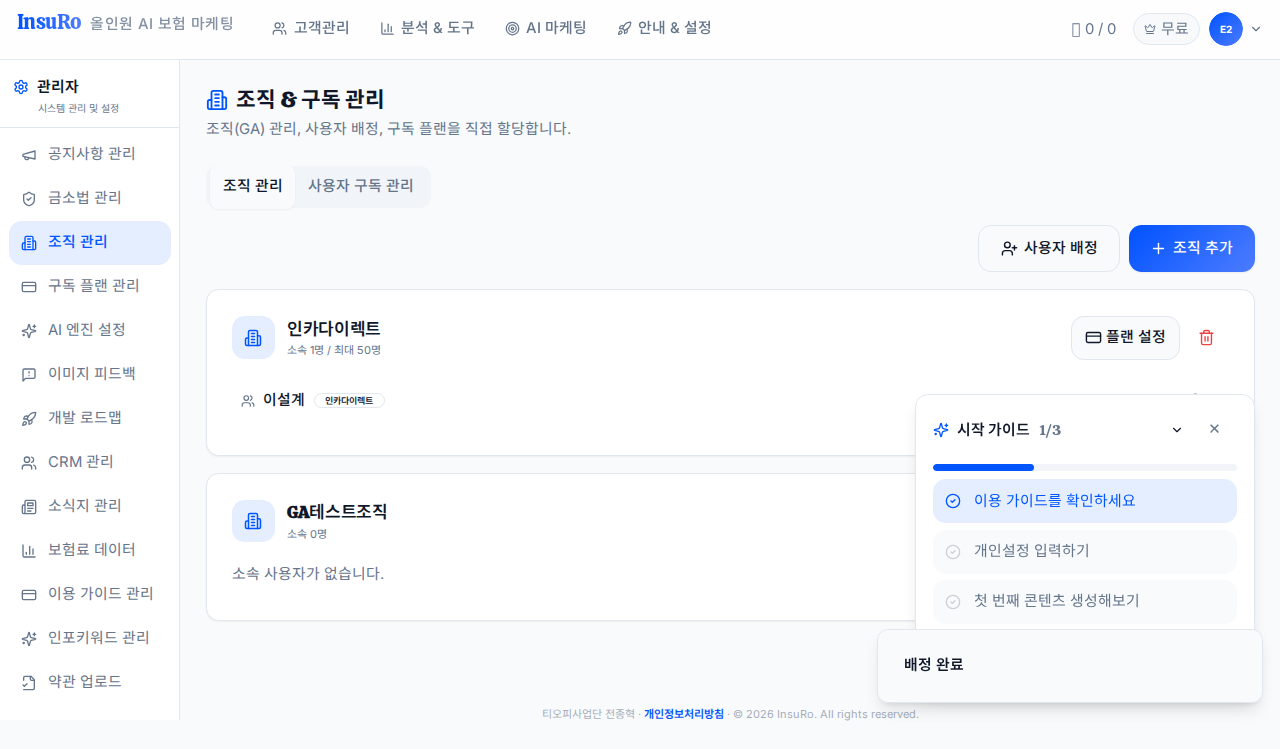Open the 분석 & 도구 navigation menu
This screenshot has height=749, width=1280.
coord(427,28)
